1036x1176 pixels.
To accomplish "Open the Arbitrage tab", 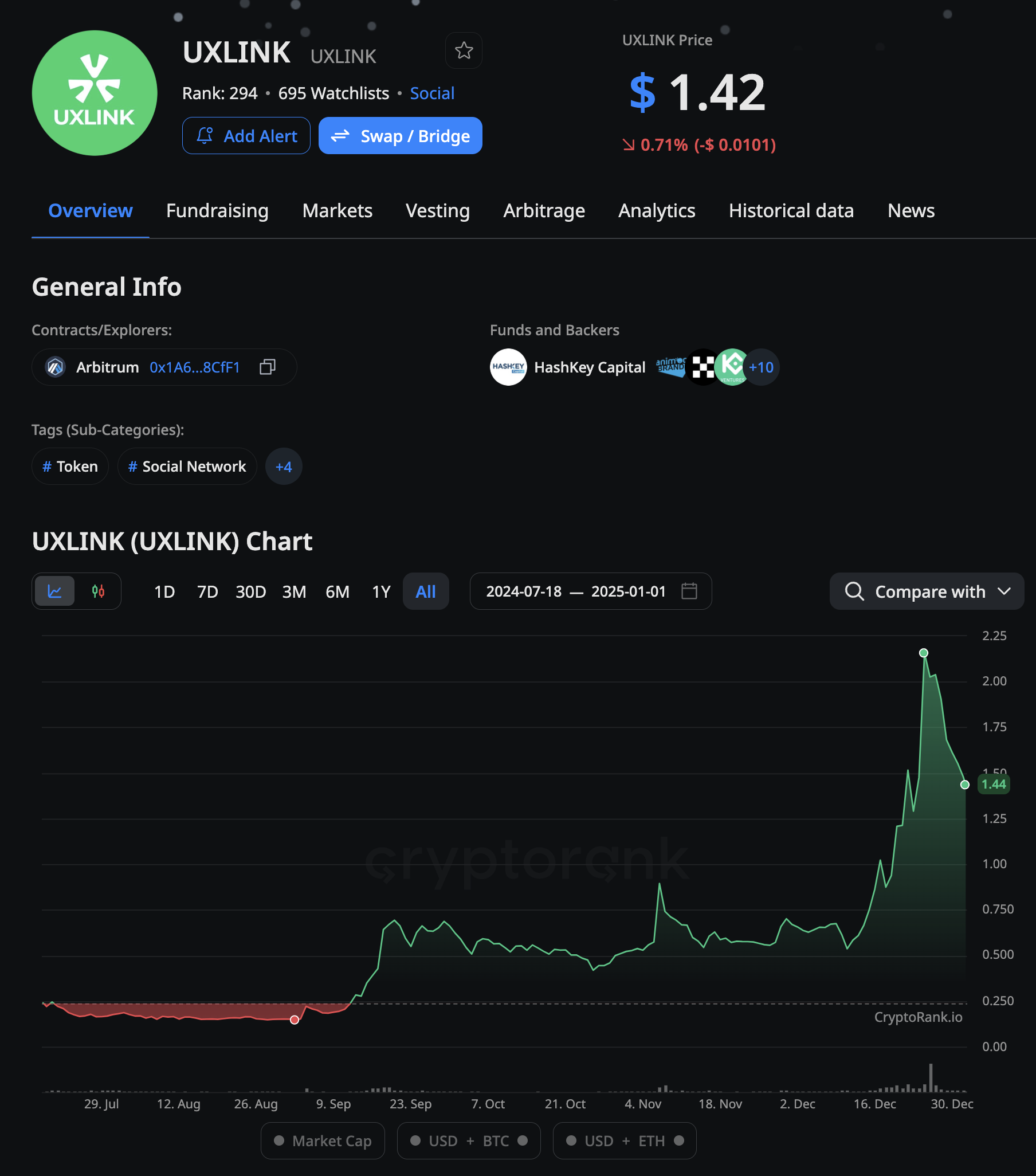I will pyautogui.click(x=544, y=210).
